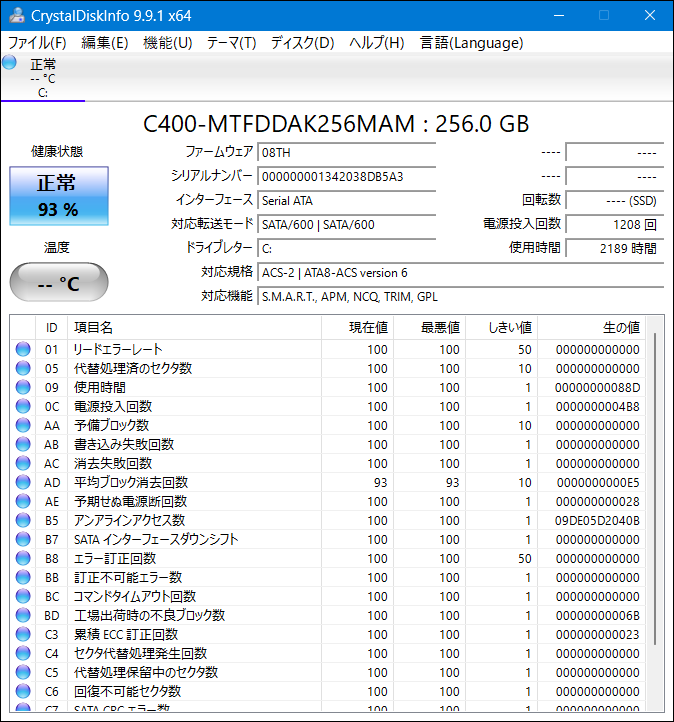Click current value 93 in 平均ブロック消去回数 row
Screen dimensions: 674x722
pyautogui.click(x=380, y=482)
